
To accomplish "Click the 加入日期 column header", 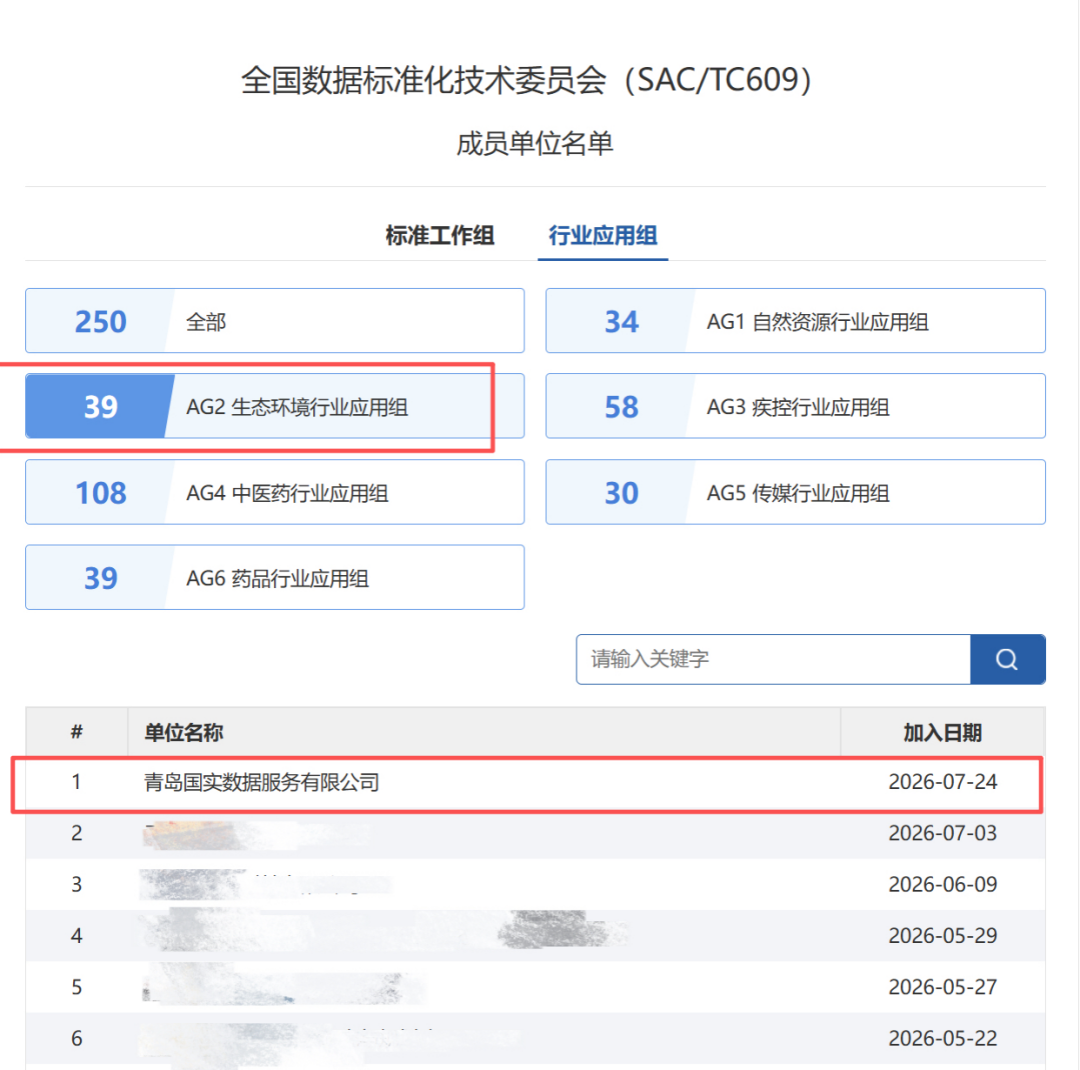I will pos(942,732).
